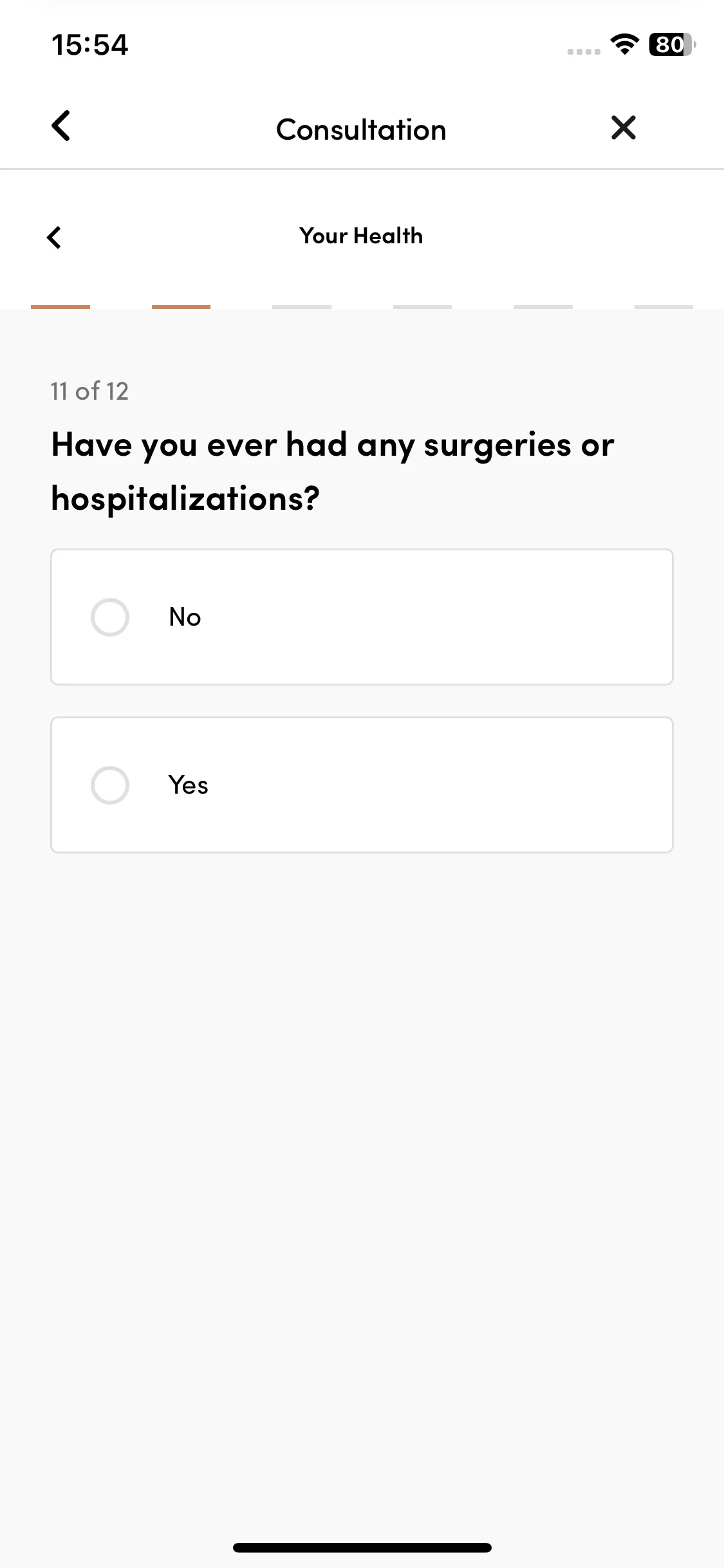The height and width of the screenshot is (1568, 724).
Task: Tap the 15:54 clock in status bar
Action: click(x=90, y=45)
